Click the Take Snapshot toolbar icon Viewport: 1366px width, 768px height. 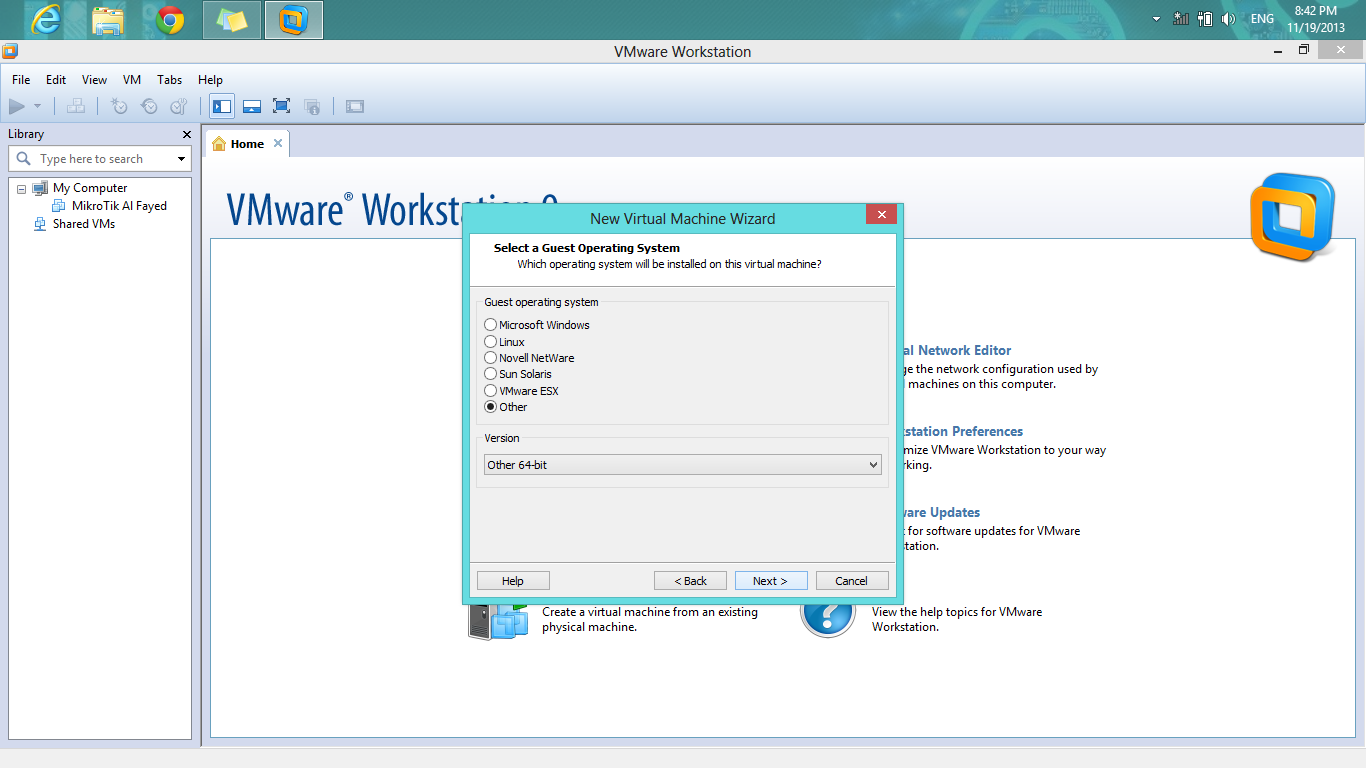(x=119, y=106)
